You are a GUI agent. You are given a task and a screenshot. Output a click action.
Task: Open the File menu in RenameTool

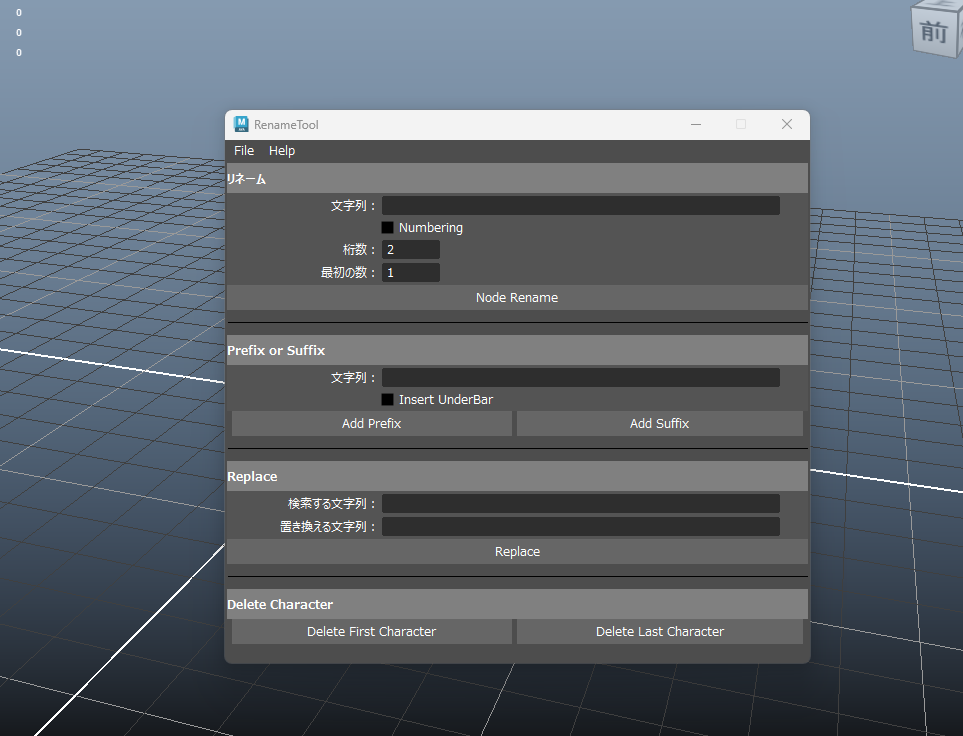click(244, 151)
